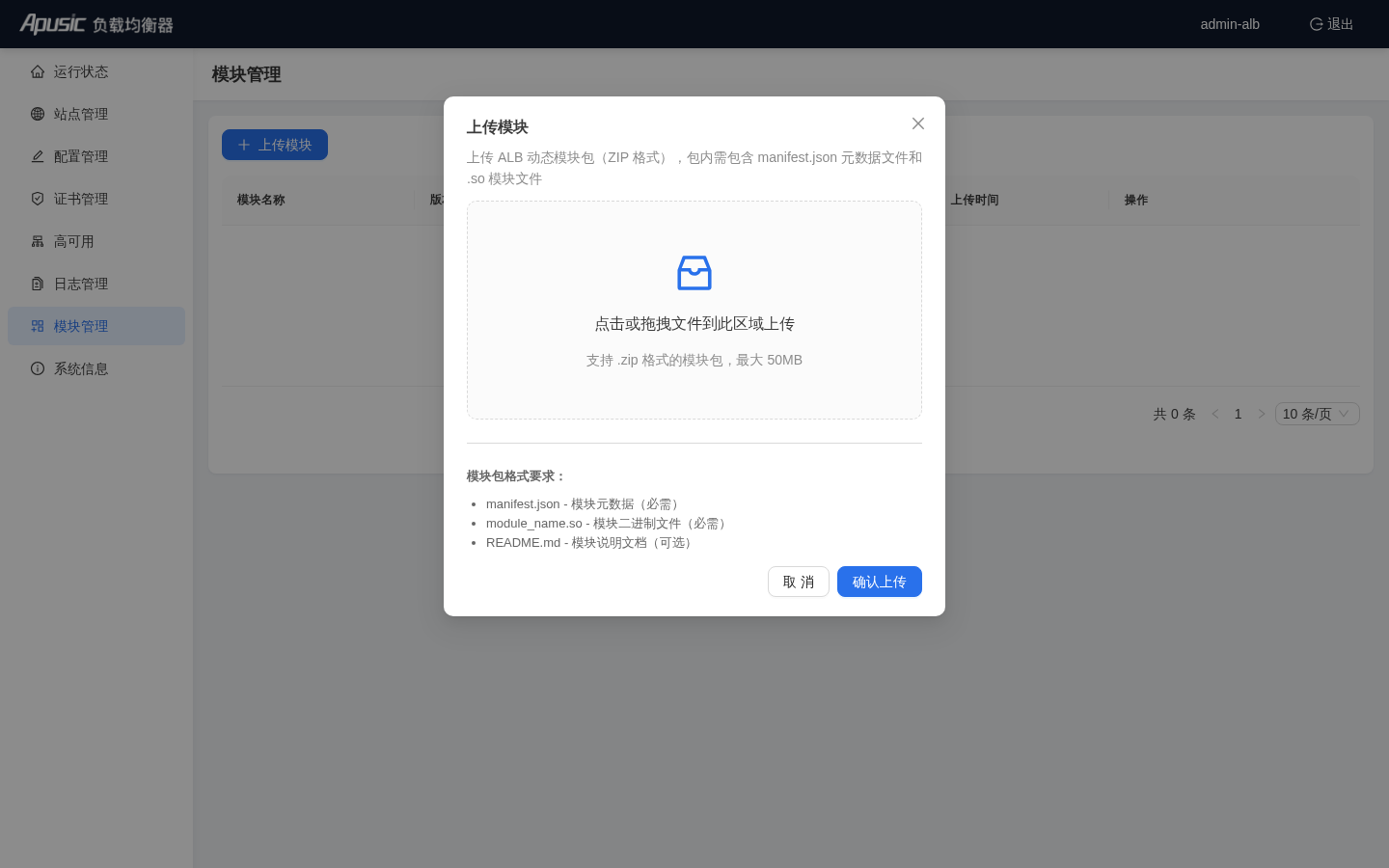Click the logout icon beside 退出
Image resolution: width=1389 pixels, height=868 pixels.
[1316, 24]
